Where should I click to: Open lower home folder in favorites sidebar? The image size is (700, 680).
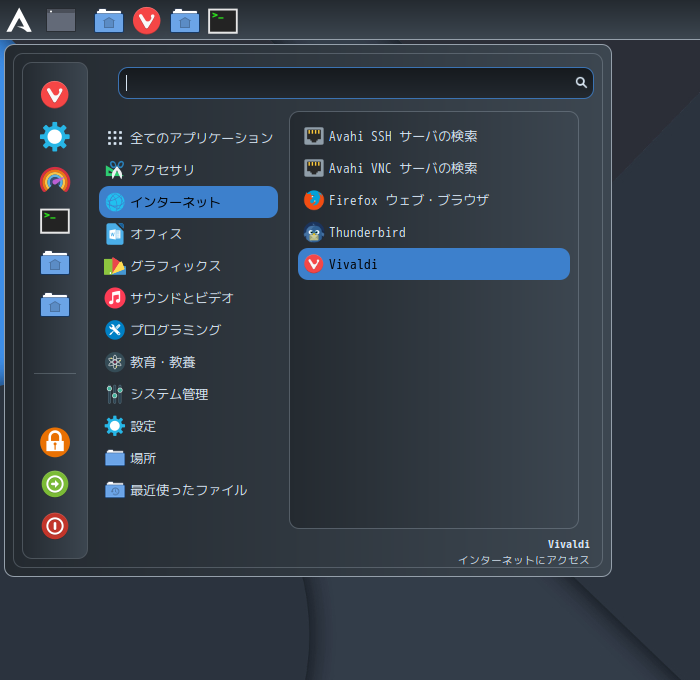click(55, 305)
